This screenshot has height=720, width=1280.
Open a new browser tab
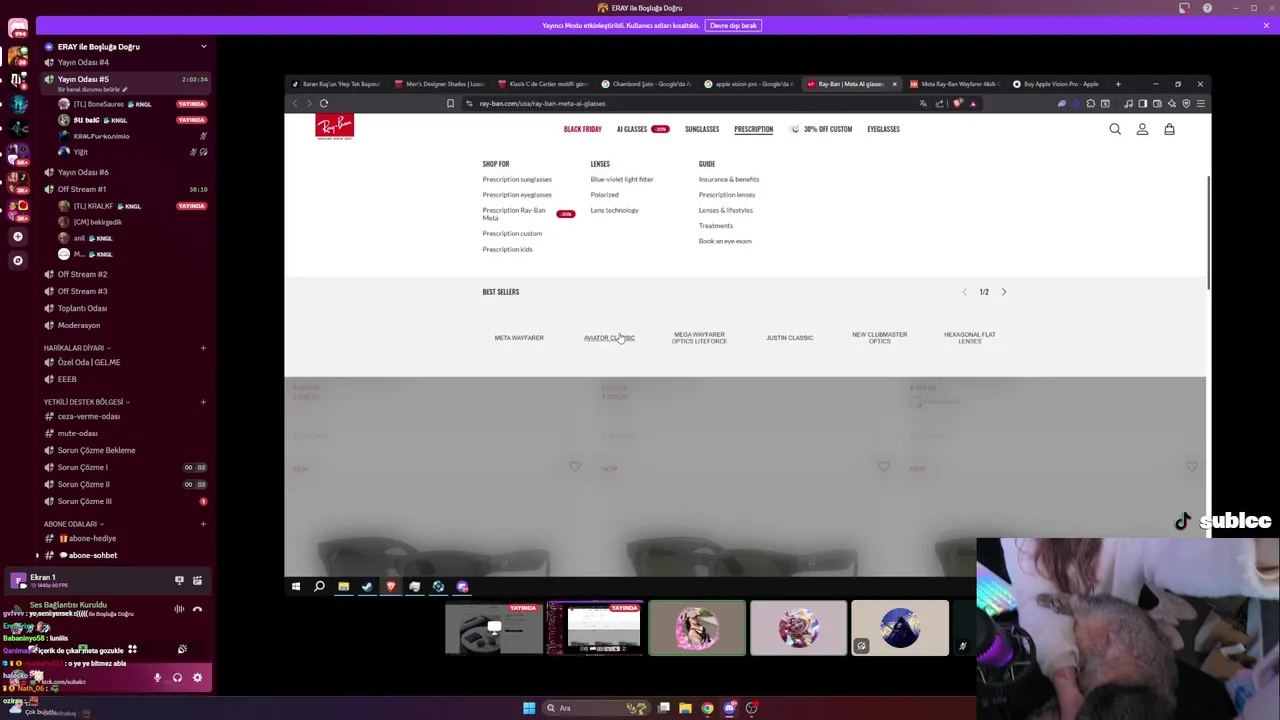click(x=1118, y=84)
